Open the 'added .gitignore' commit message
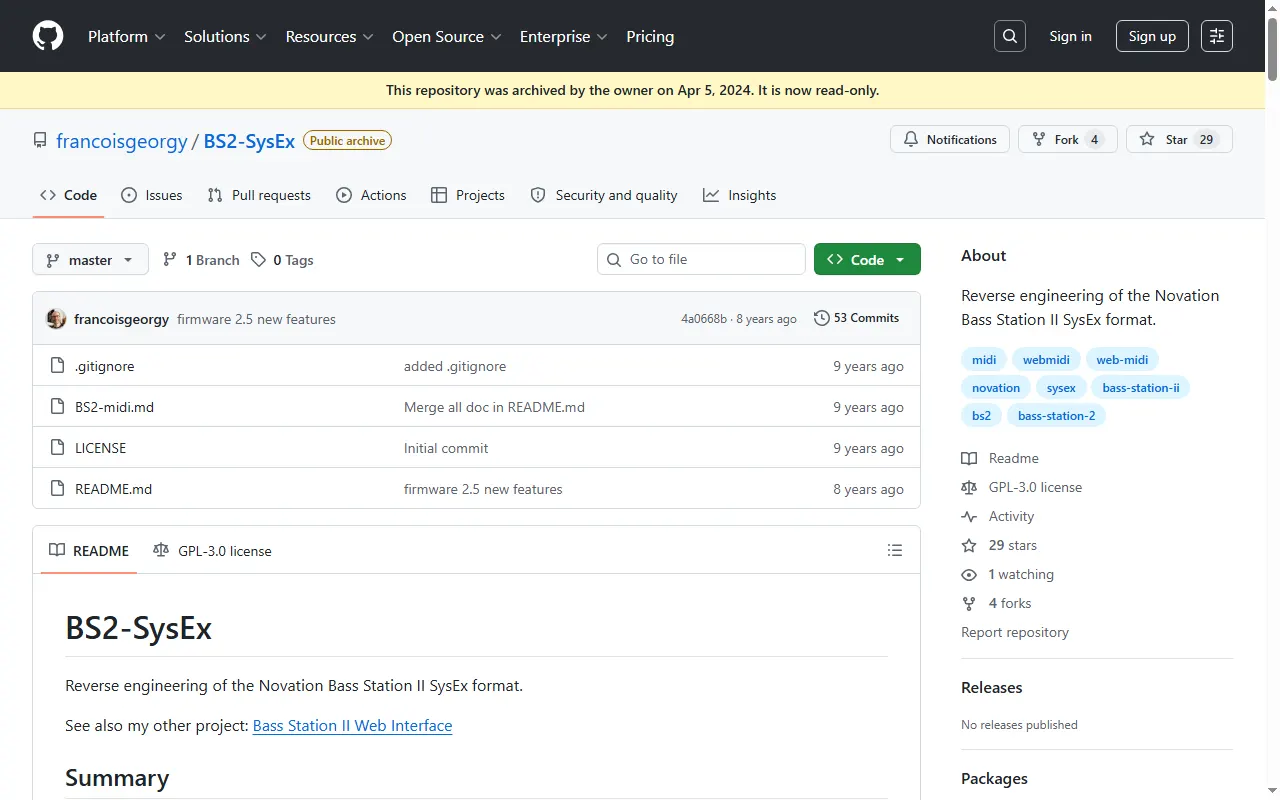 point(455,366)
